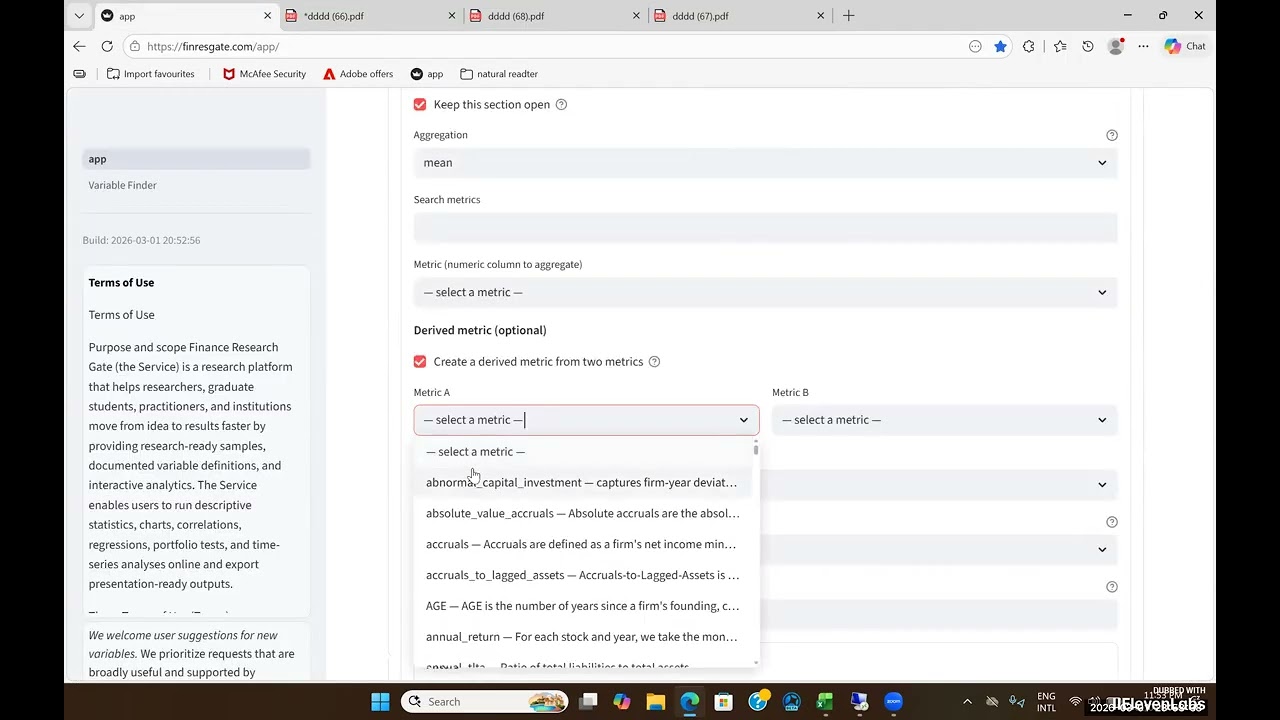Choose annual_return metric option
The height and width of the screenshot is (720, 1280).
coord(584,637)
